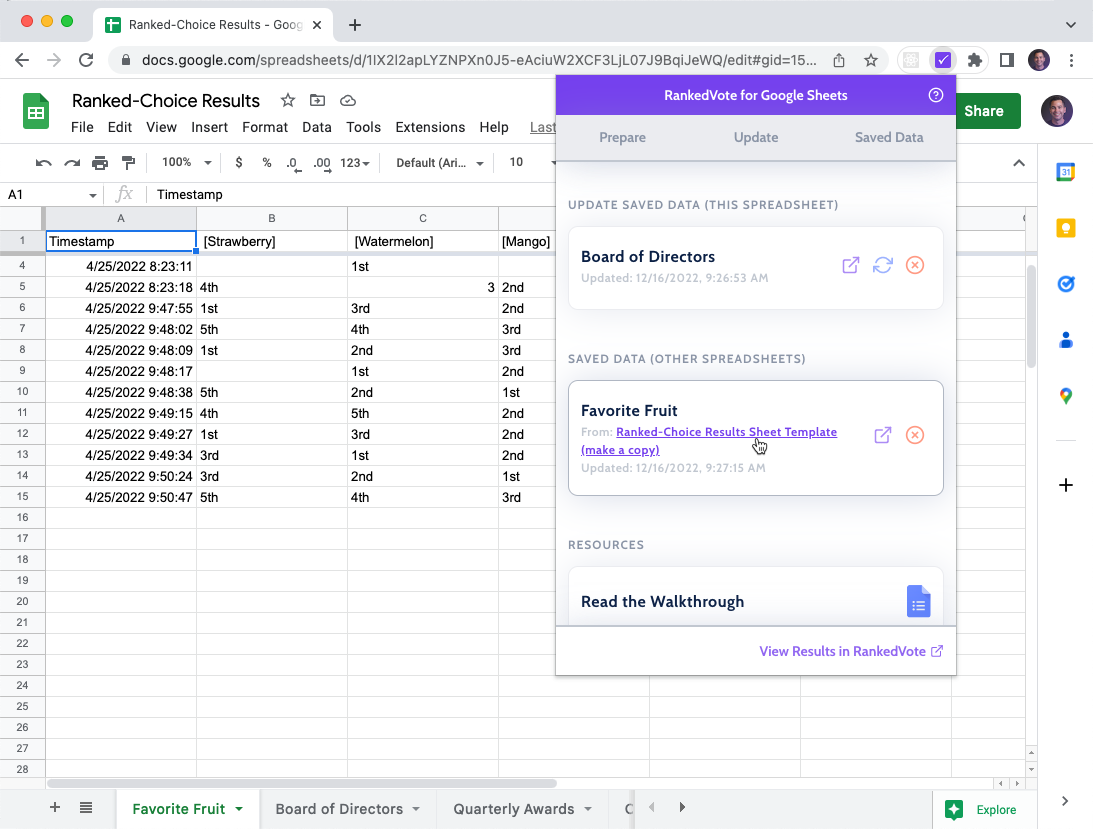Go back to the previous page
1093x829 pixels.
[x=22, y=60]
